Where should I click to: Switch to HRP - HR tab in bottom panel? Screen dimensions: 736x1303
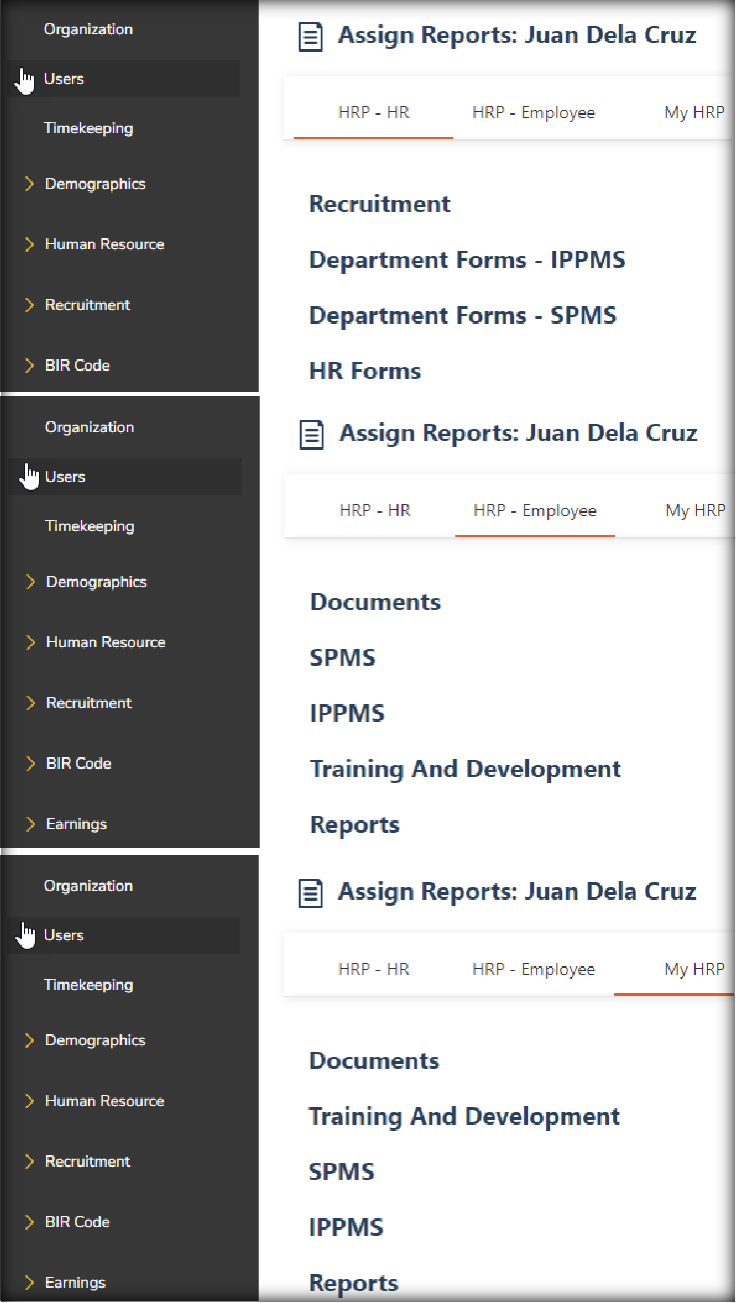pos(373,970)
